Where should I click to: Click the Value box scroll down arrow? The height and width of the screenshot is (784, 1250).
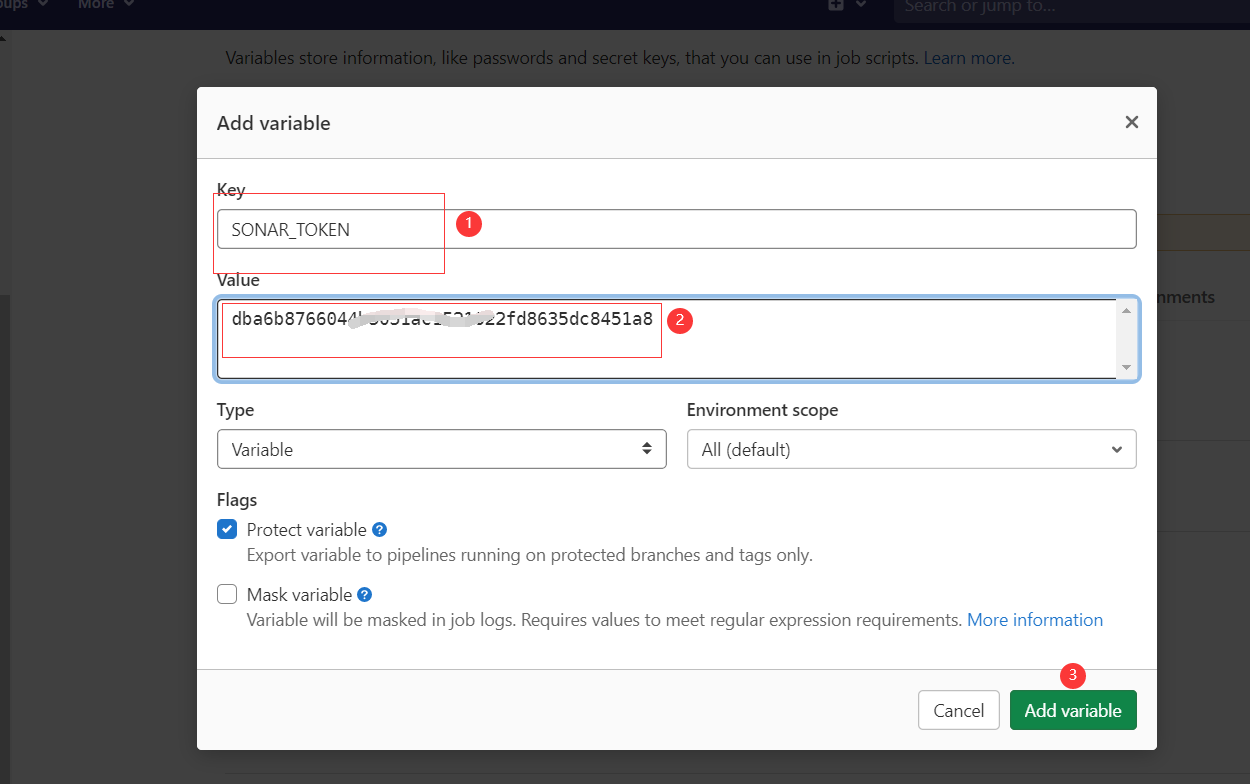(x=1127, y=367)
